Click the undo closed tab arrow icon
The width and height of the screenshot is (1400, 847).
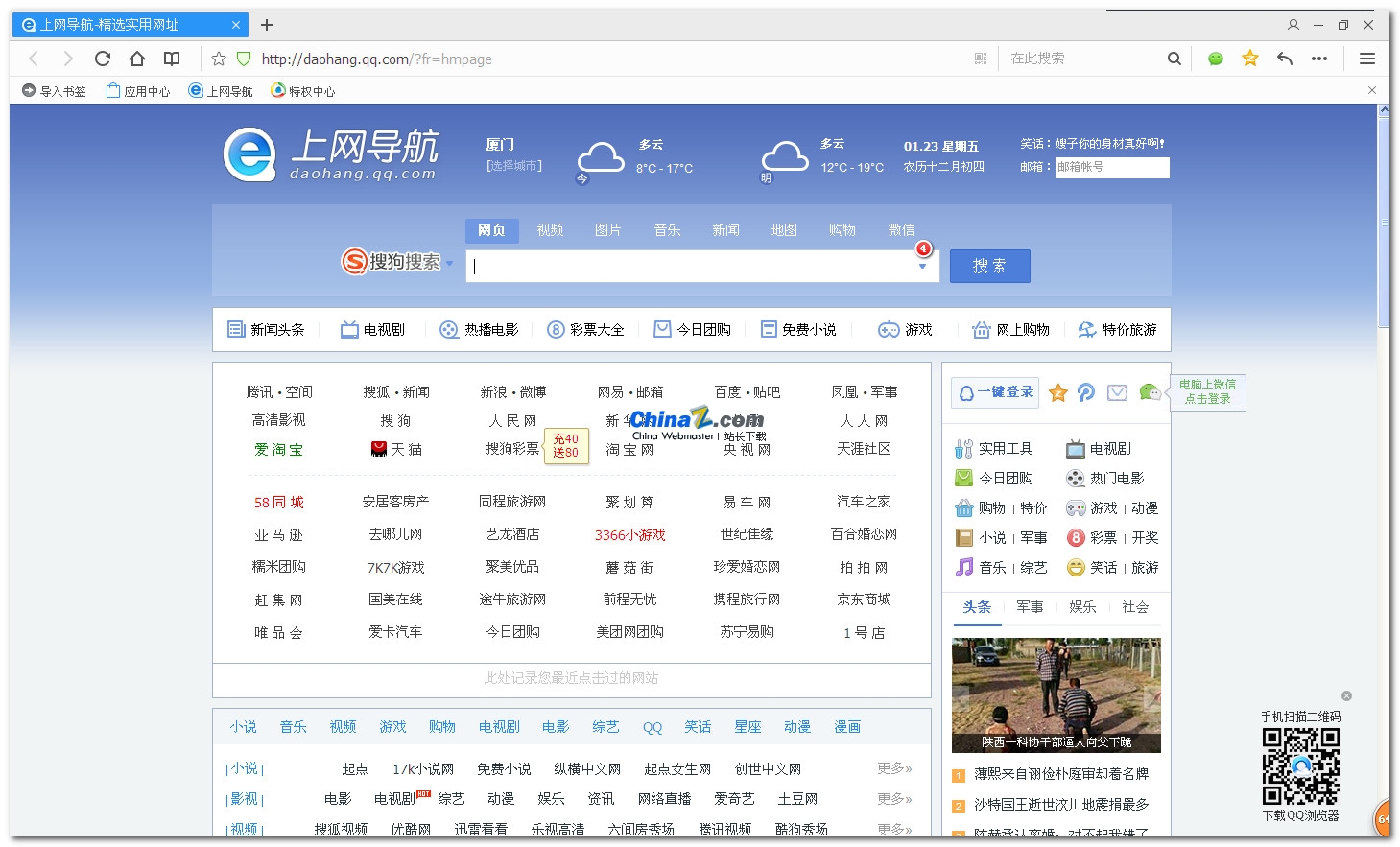(1285, 59)
